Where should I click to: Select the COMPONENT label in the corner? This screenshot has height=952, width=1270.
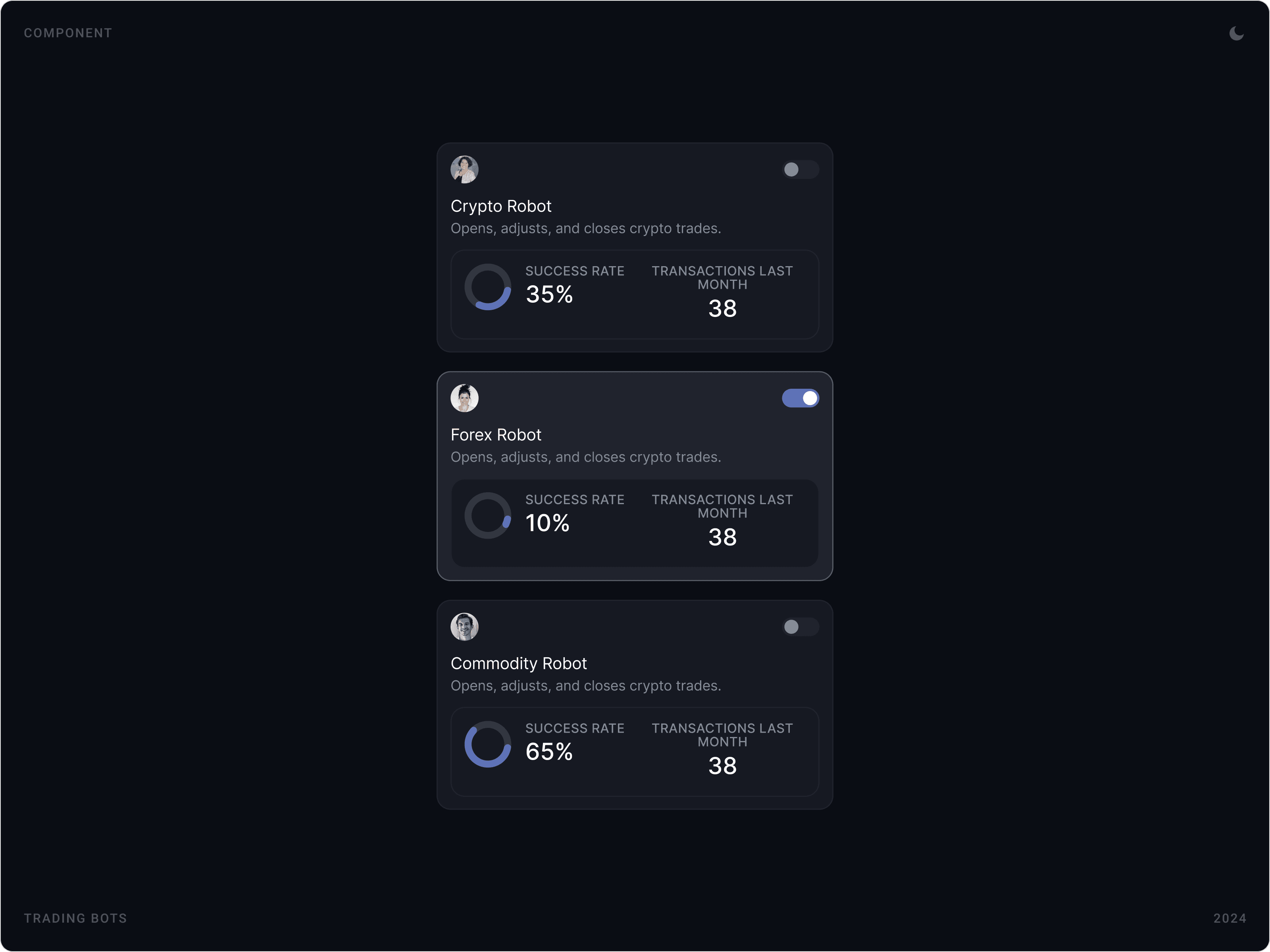point(68,33)
